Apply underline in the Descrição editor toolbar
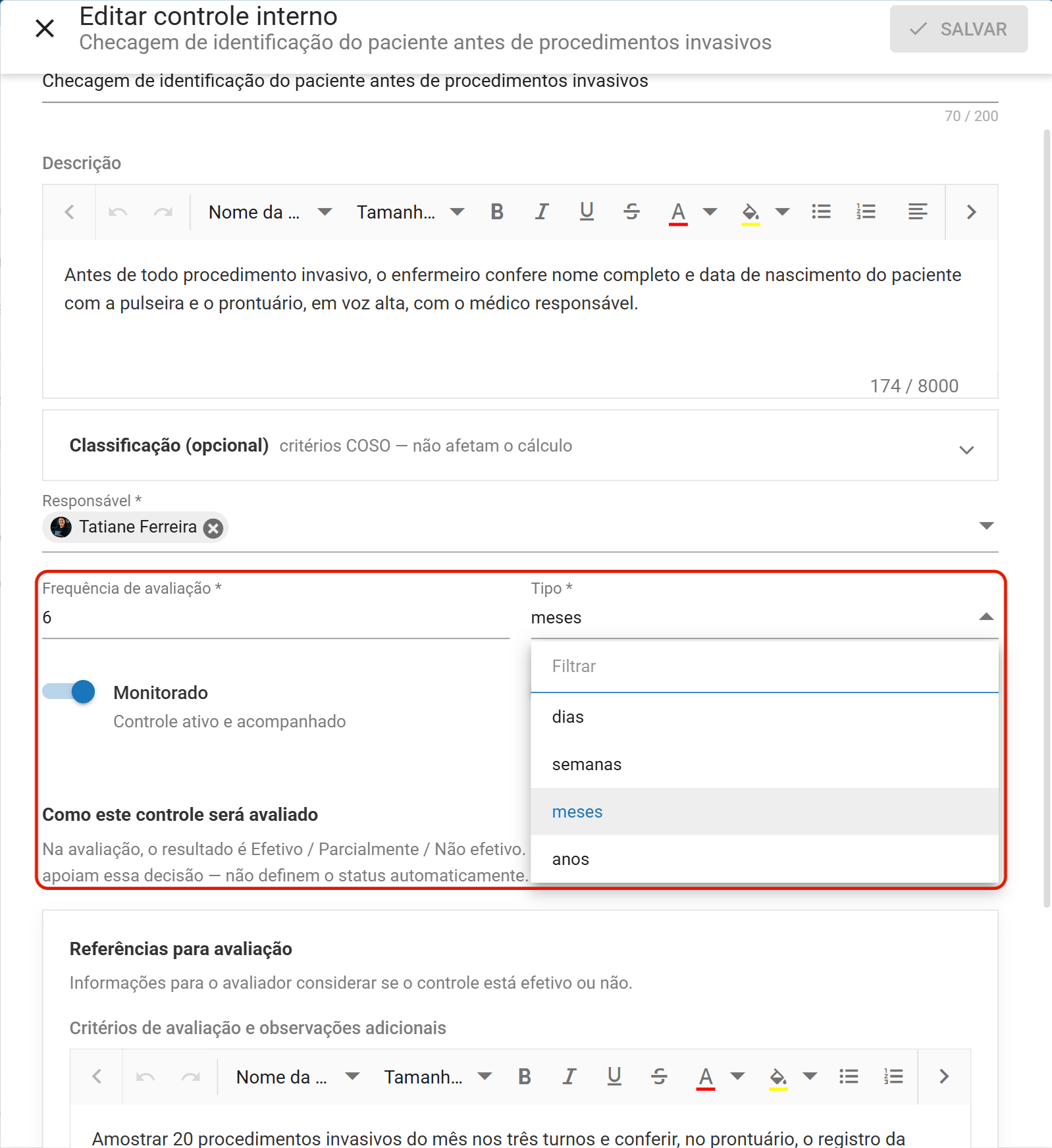The height and width of the screenshot is (1148, 1052). click(x=587, y=212)
